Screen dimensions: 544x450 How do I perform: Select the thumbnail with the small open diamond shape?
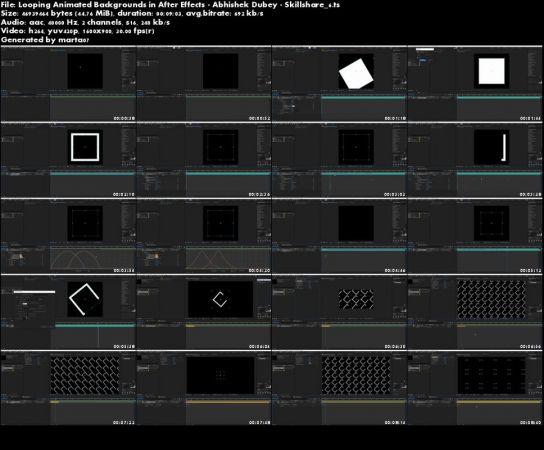tap(204, 312)
